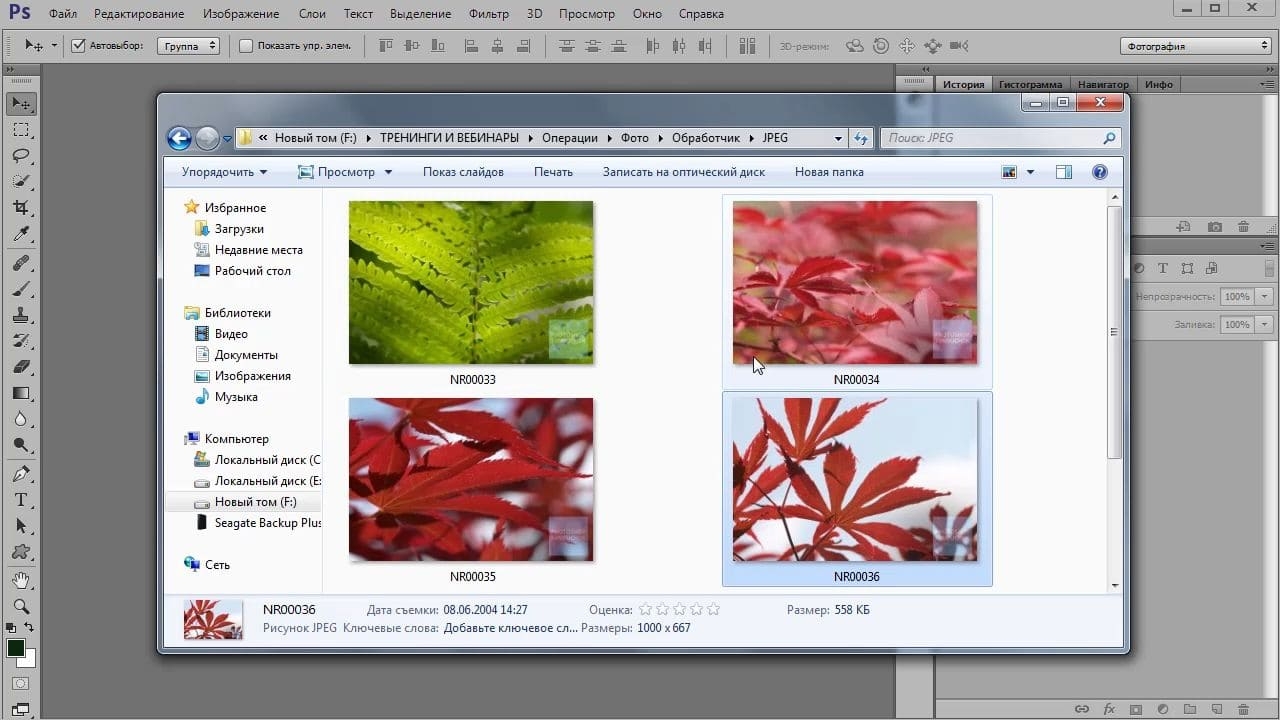The width and height of the screenshot is (1280, 720).
Task: Click the foreground color swatch
Action: tap(16, 648)
